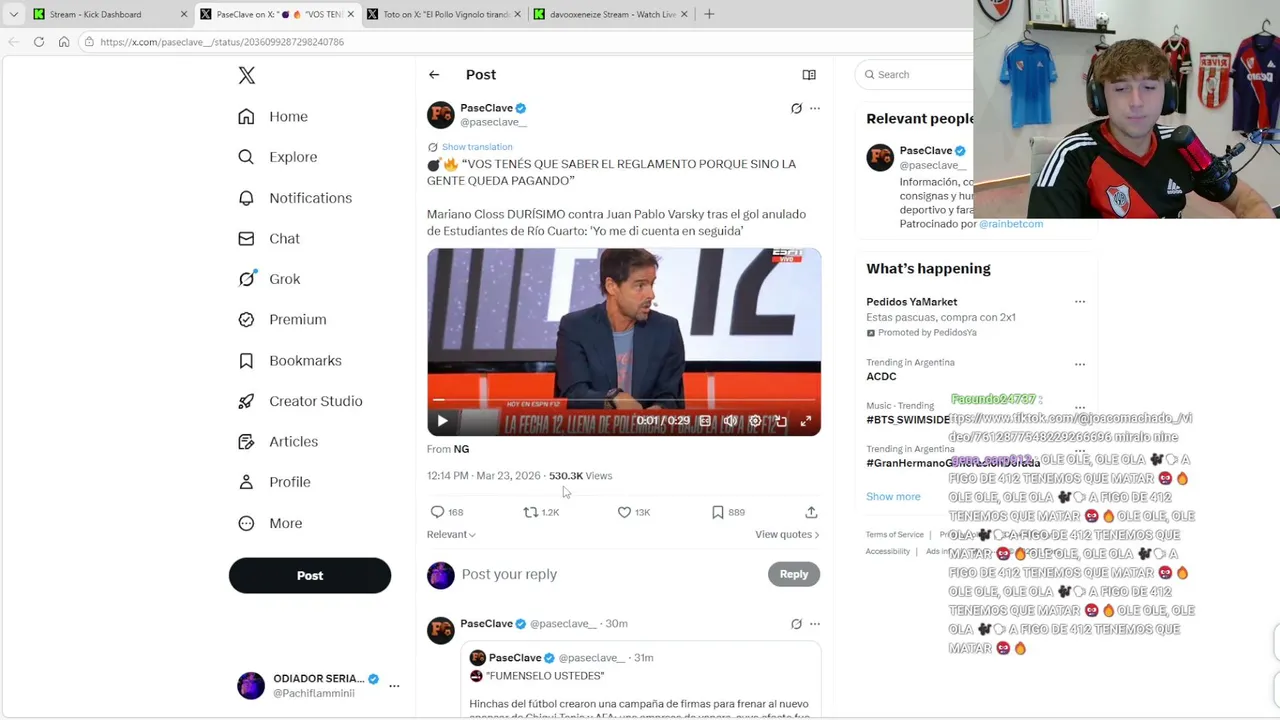Image resolution: width=1280 pixels, height=720 pixels.
Task: Click the Post your reply field
Action: 610,575
